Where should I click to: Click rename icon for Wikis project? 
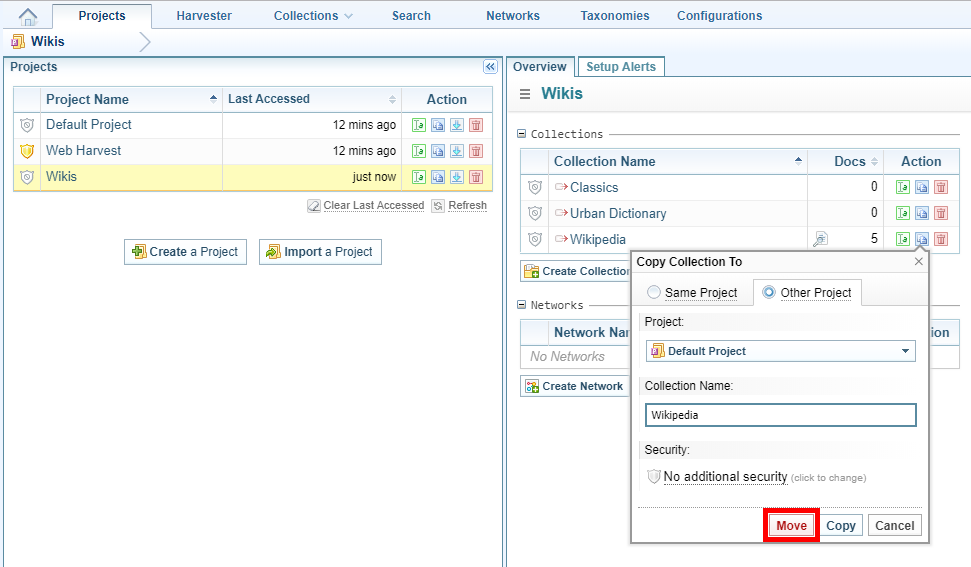[x=419, y=177]
